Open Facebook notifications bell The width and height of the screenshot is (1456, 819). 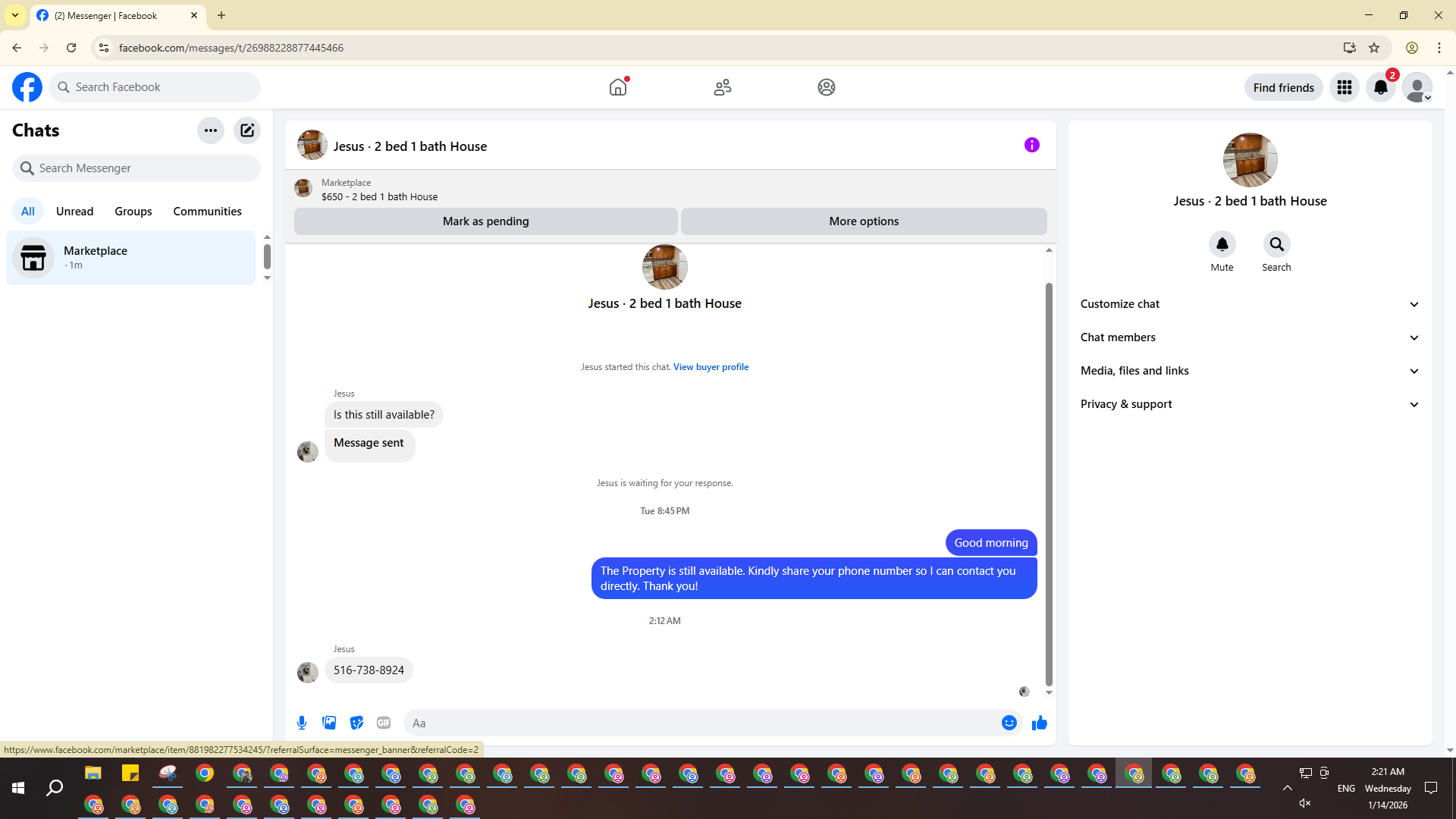pyautogui.click(x=1380, y=87)
